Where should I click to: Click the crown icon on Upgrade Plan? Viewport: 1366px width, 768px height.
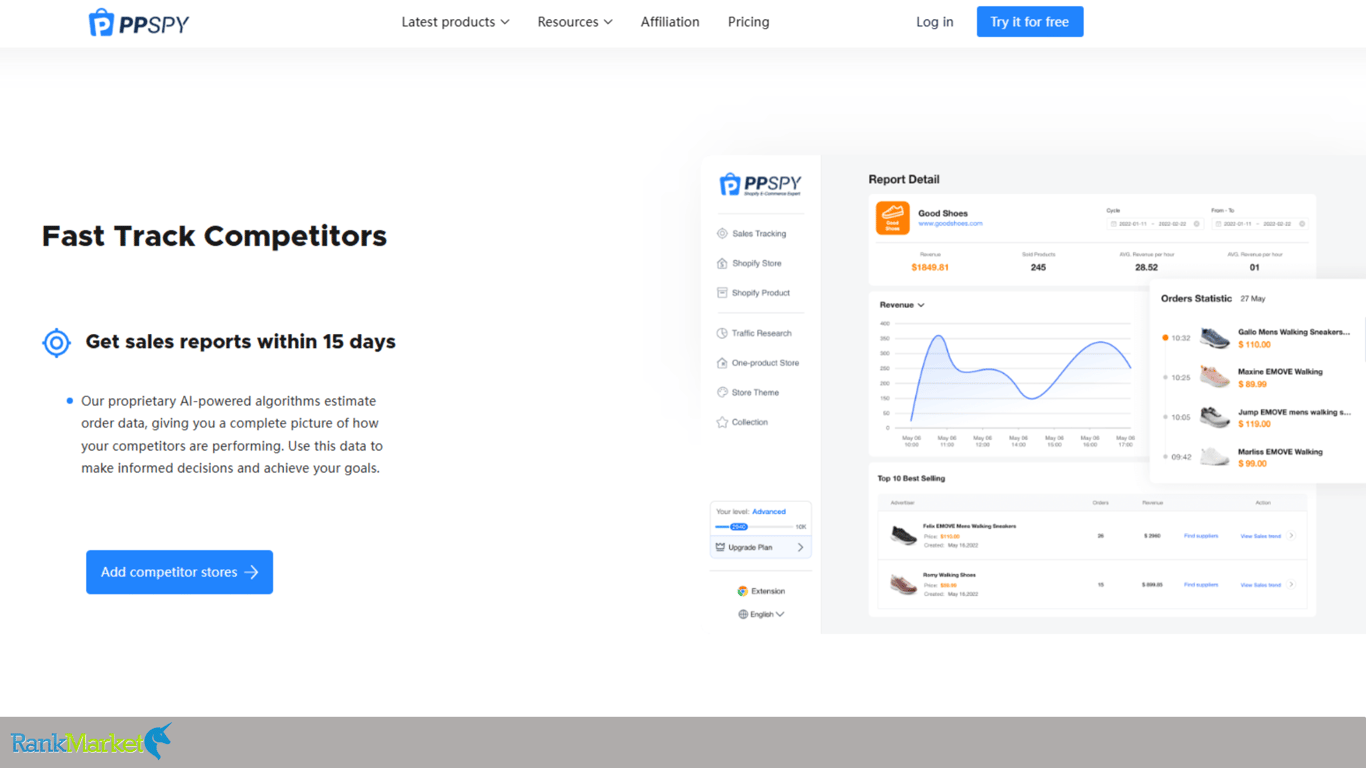pos(720,547)
